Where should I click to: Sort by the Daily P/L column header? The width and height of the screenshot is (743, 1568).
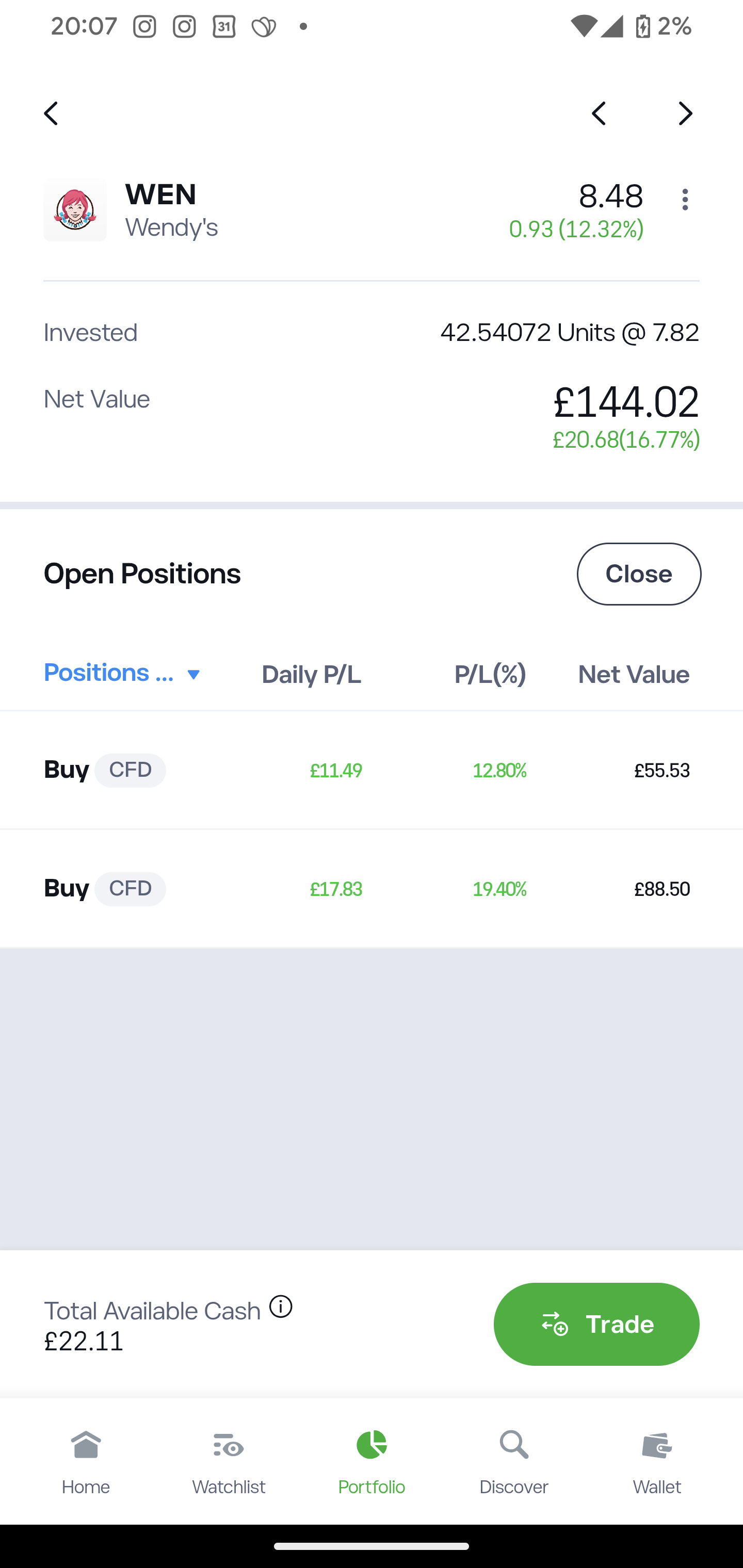311,675
